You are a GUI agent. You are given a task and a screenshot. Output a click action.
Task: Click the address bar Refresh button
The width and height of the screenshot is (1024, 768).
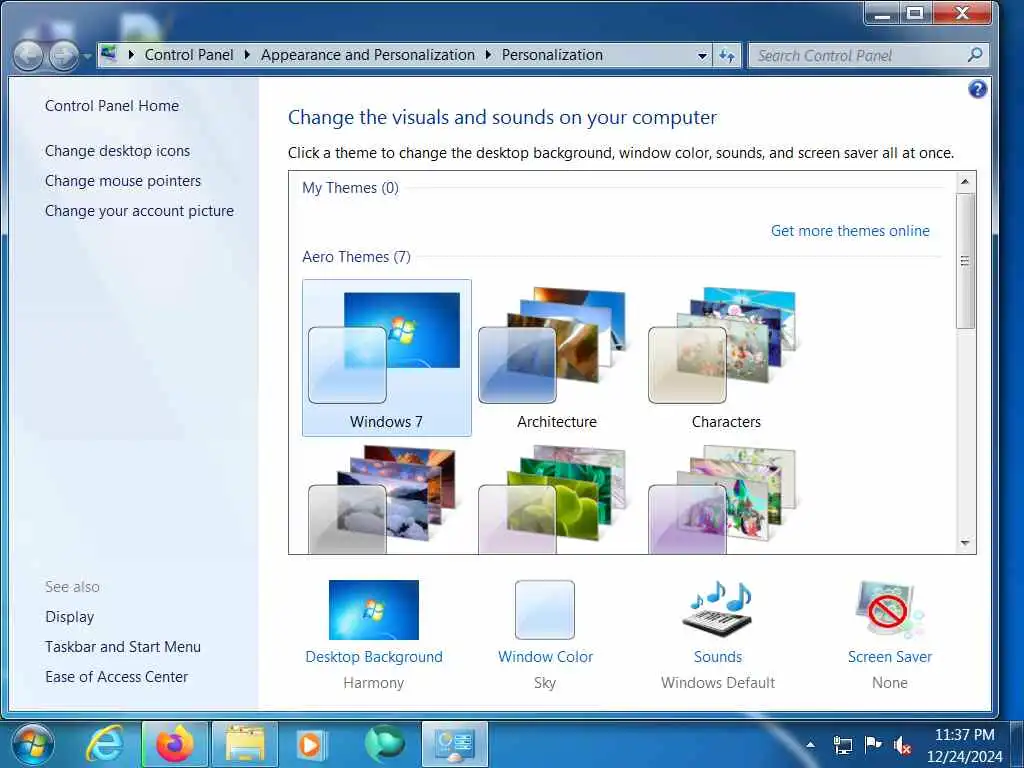pyautogui.click(x=727, y=56)
